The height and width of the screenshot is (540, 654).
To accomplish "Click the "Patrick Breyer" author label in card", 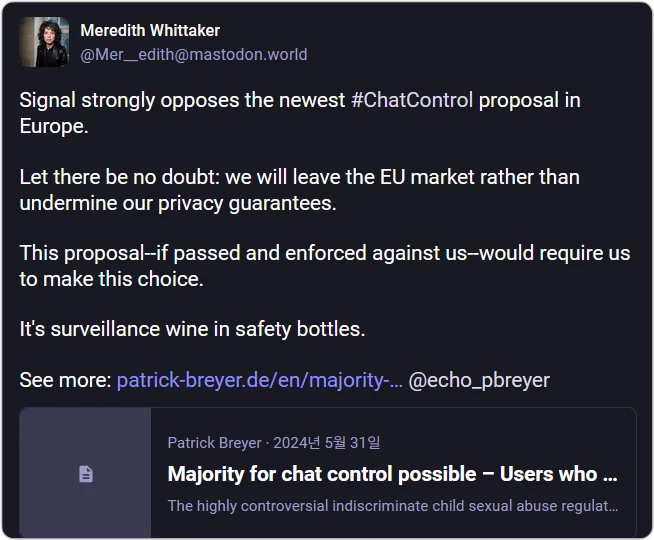I will [214, 442].
